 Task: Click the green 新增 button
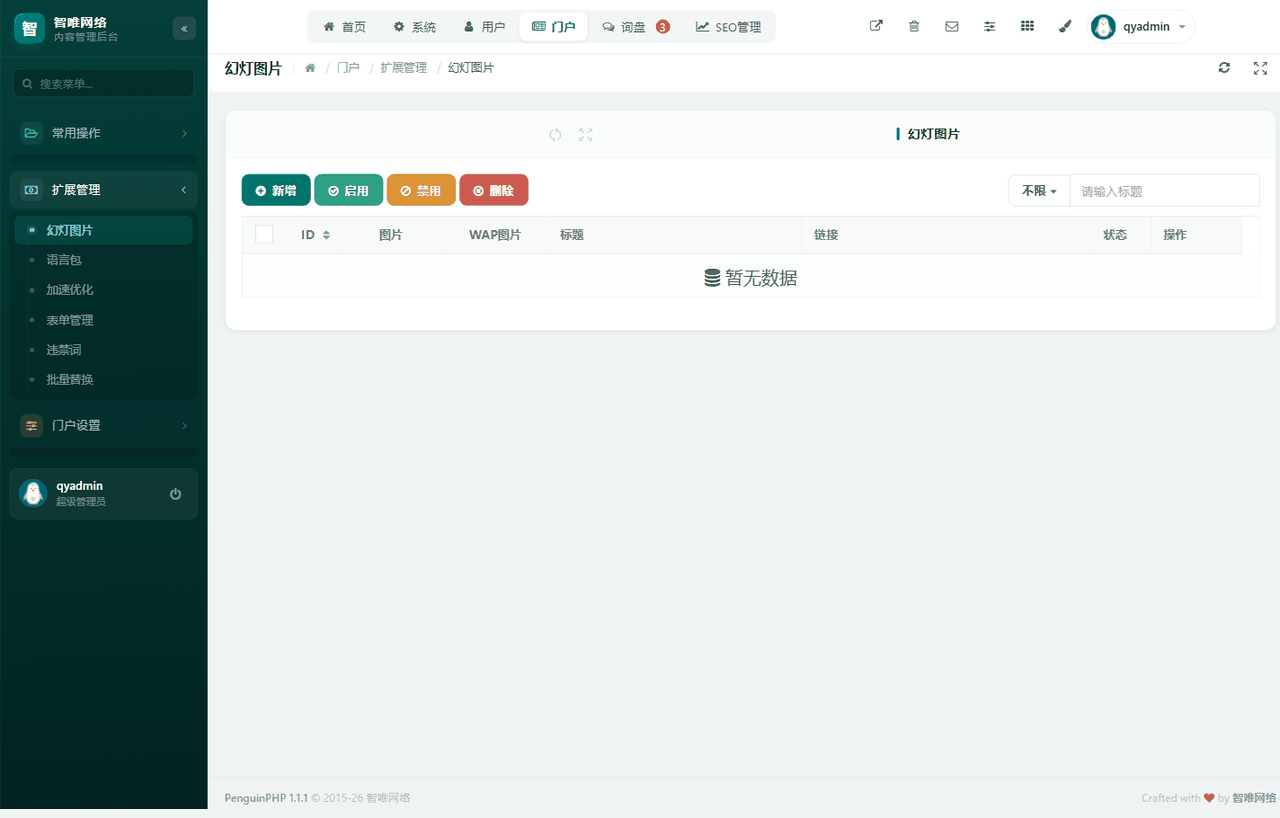pos(276,190)
